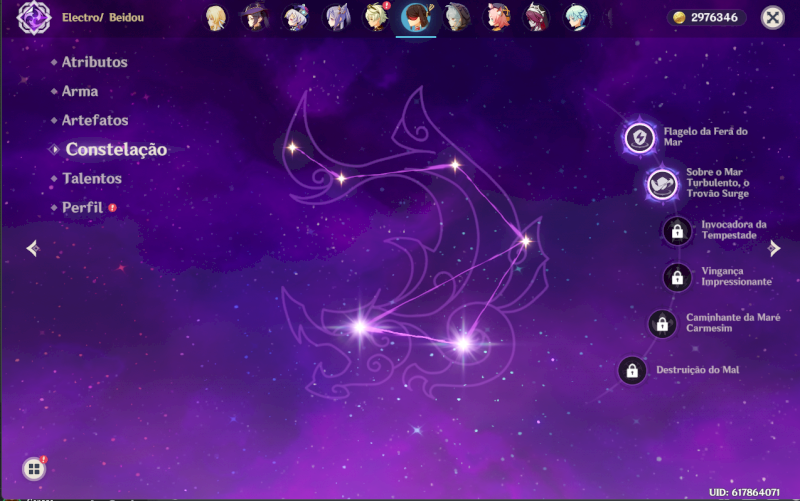Click the Mora coin balance 2976346

(x=706, y=18)
